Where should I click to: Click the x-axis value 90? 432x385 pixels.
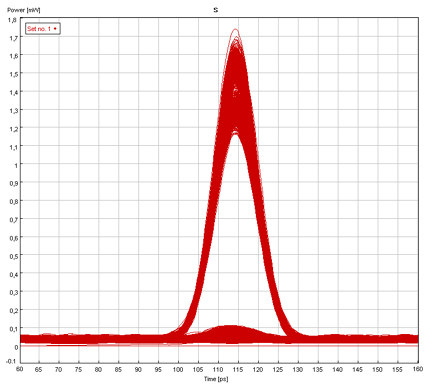pyautogui.click(x=138, y=369)
